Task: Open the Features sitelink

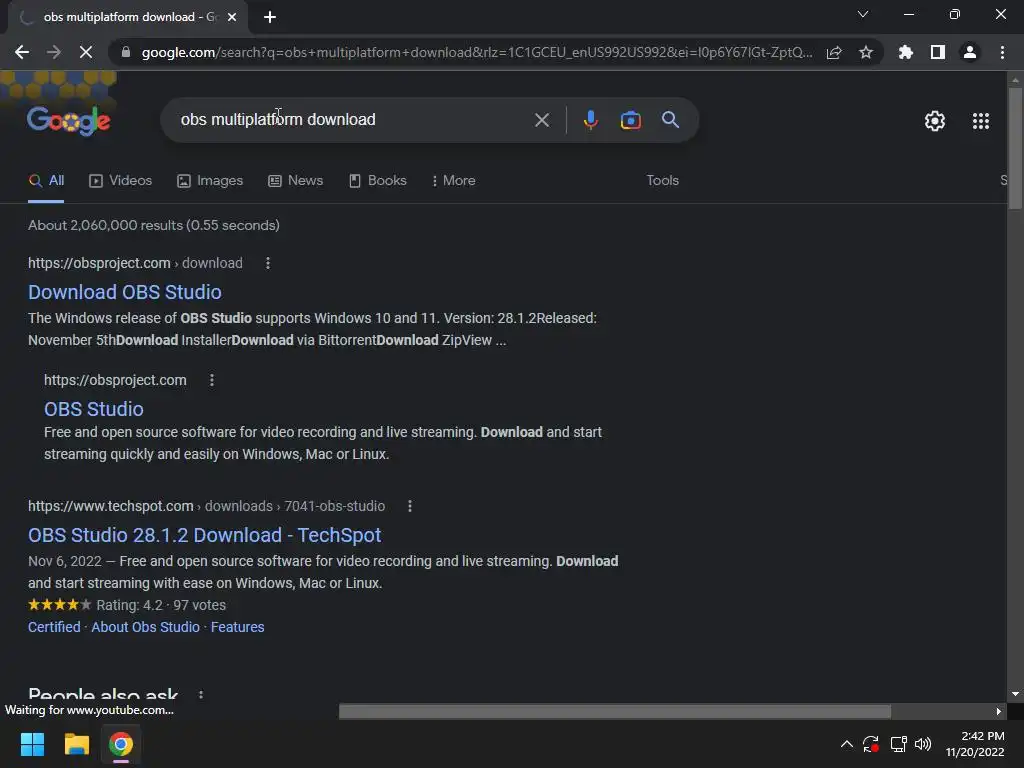Action: coord(238,627)
